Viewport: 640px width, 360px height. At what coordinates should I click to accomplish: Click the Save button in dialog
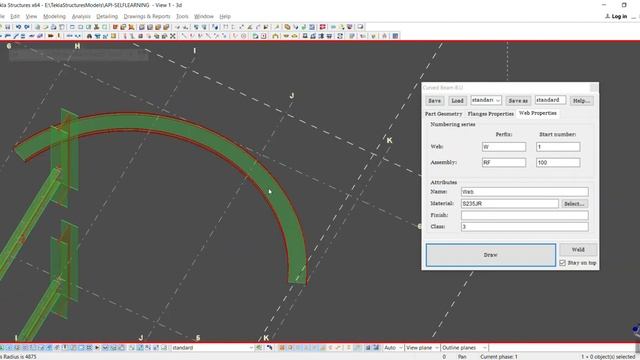pos(434,100)
